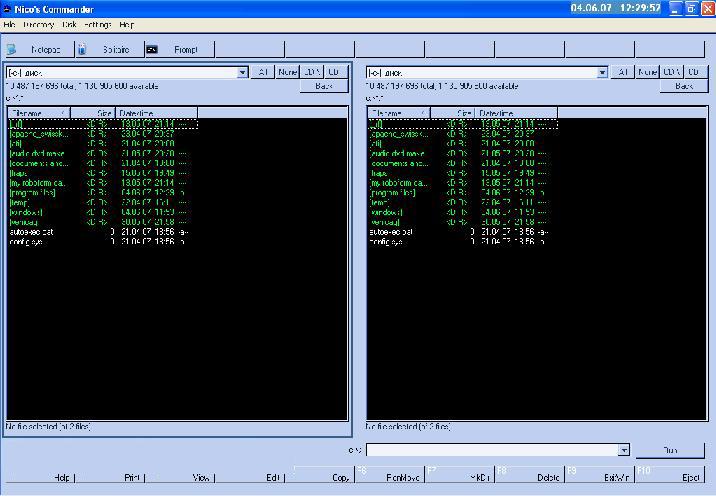Expand the command line history dropdown
This screenshot has width=716, height=496.
624,450
